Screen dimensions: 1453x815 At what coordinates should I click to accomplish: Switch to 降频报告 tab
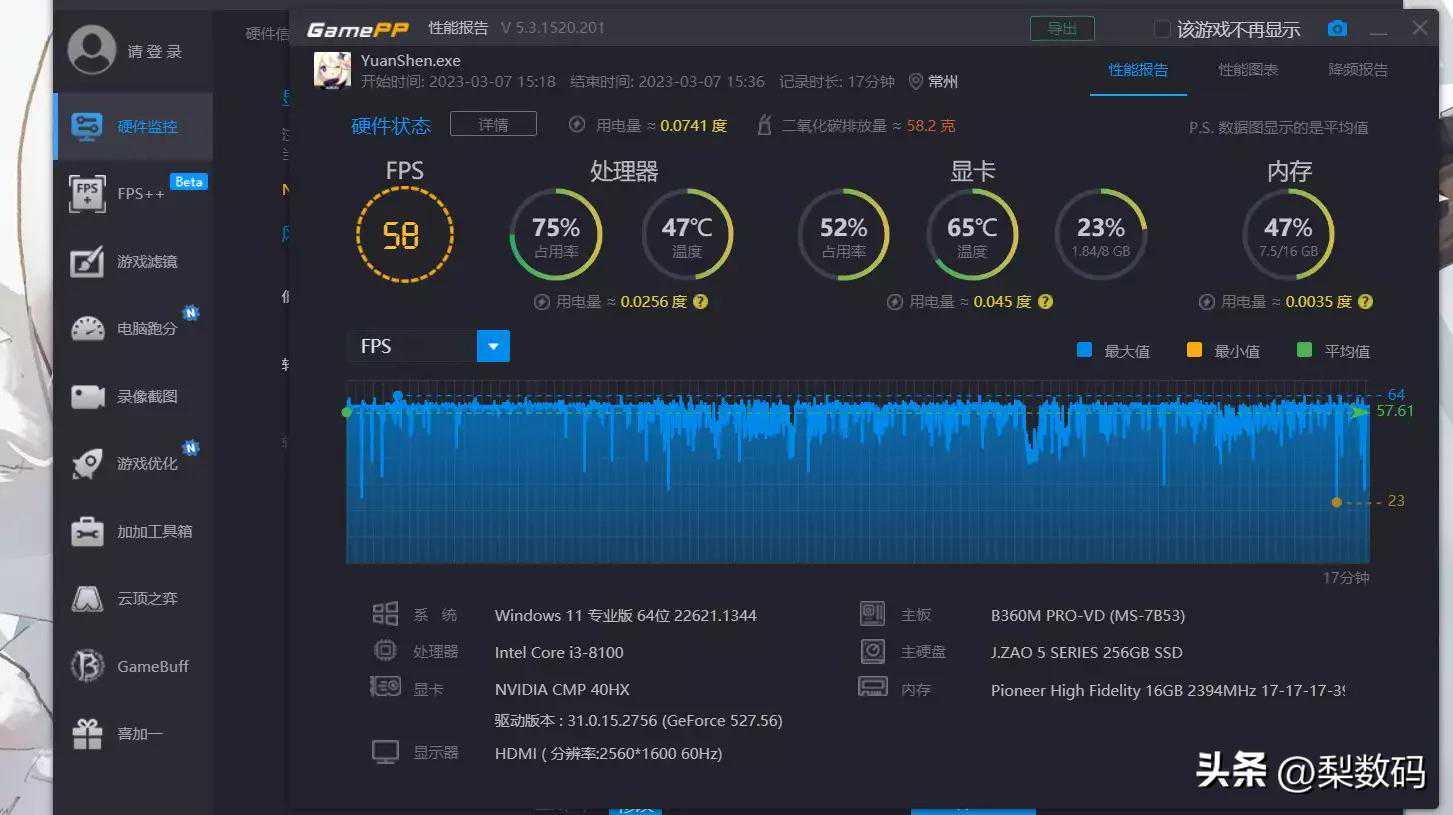click(1357, 70)
